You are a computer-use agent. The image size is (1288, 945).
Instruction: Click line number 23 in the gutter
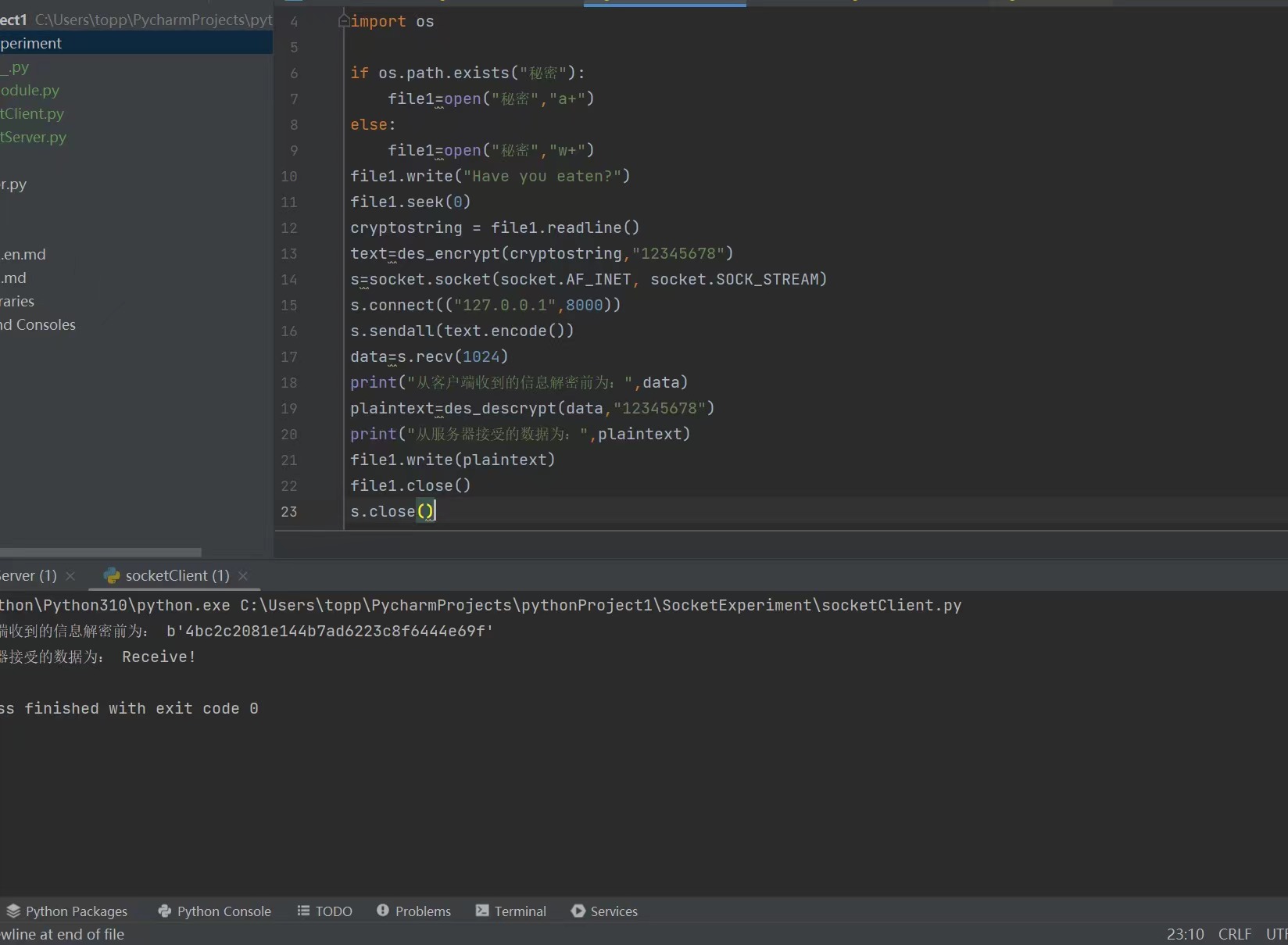coord(289,512)
